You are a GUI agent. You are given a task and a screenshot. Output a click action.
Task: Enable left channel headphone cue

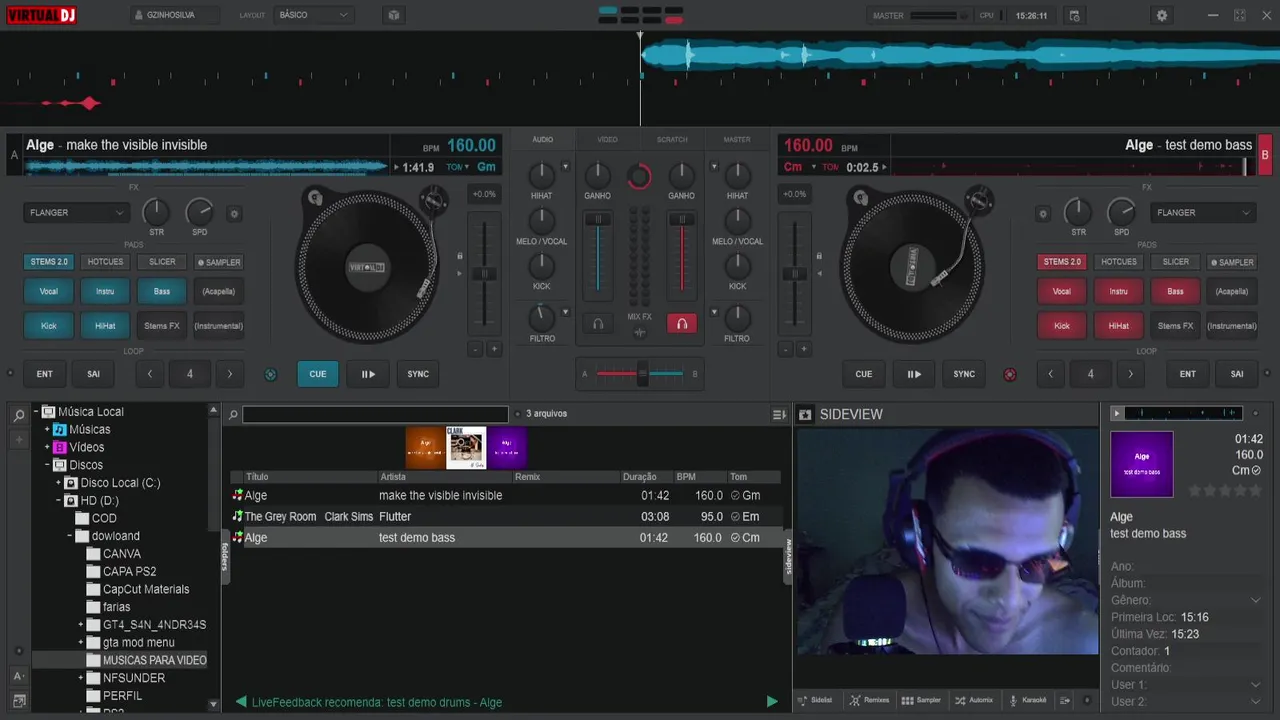coord(598,324)
